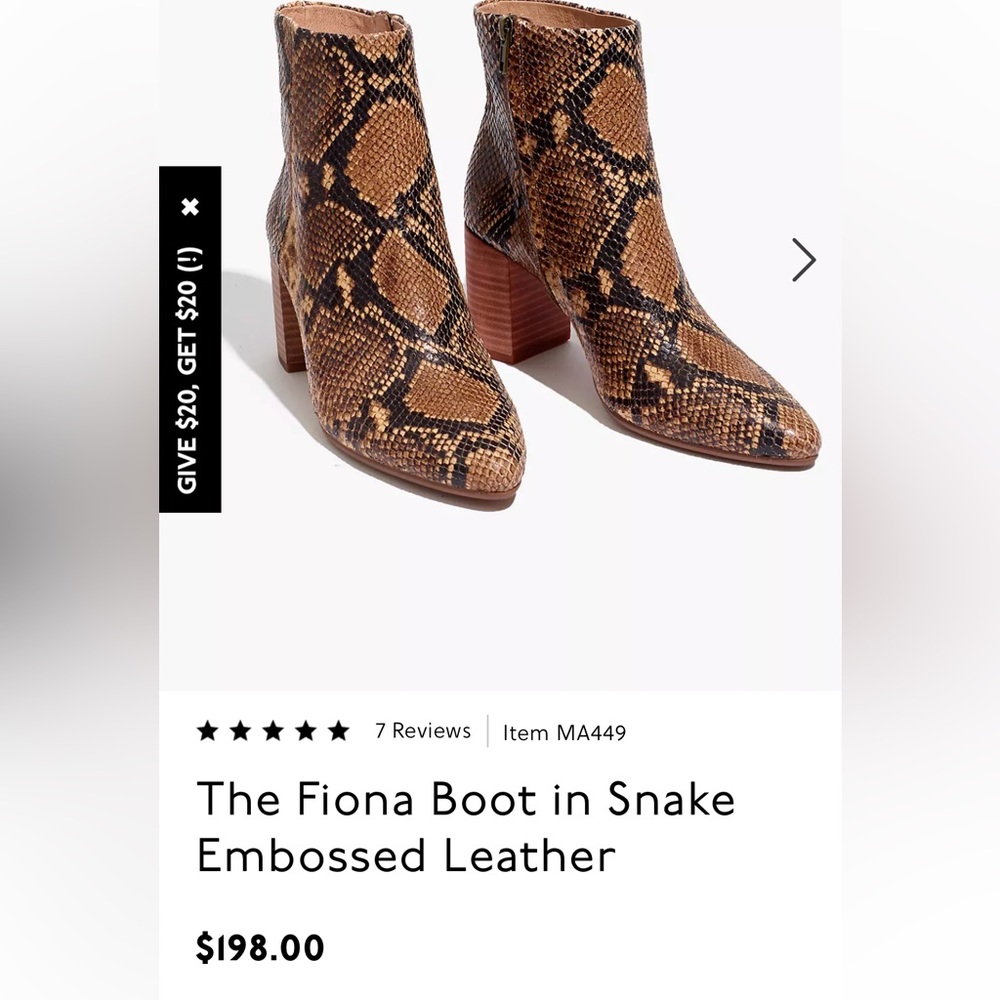Click the second star in the rating
The width and height of the screenshot is (1000, 1000).
coord(240,732)
